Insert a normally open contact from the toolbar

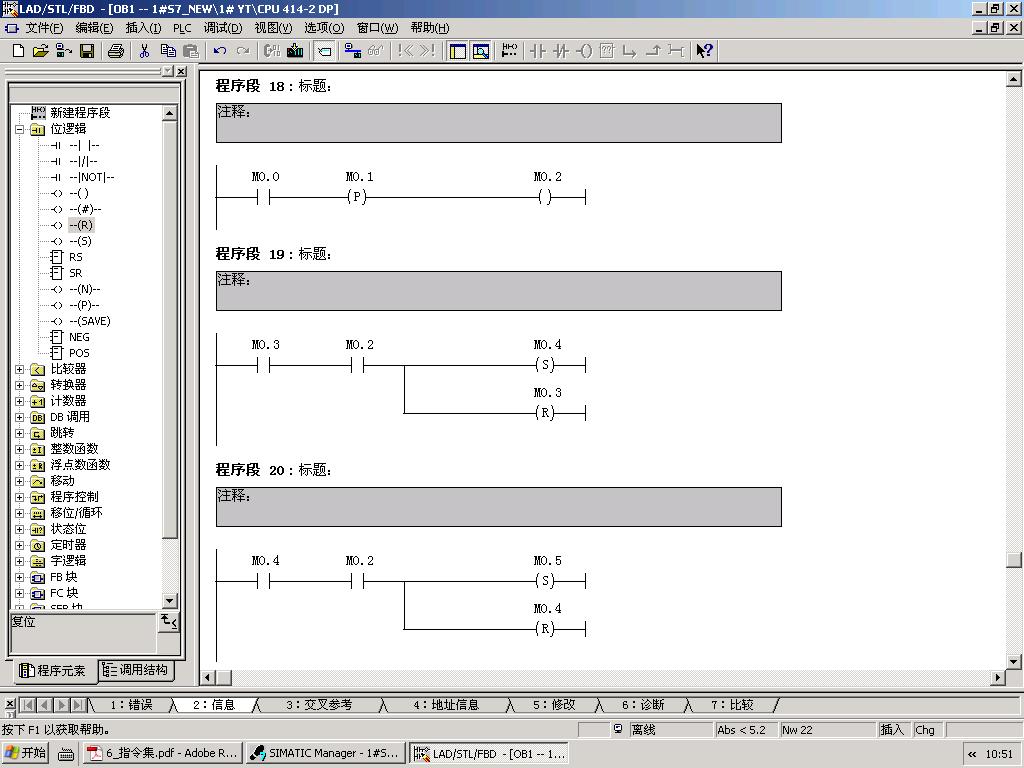pyautogui.click(x=538, y=51)
